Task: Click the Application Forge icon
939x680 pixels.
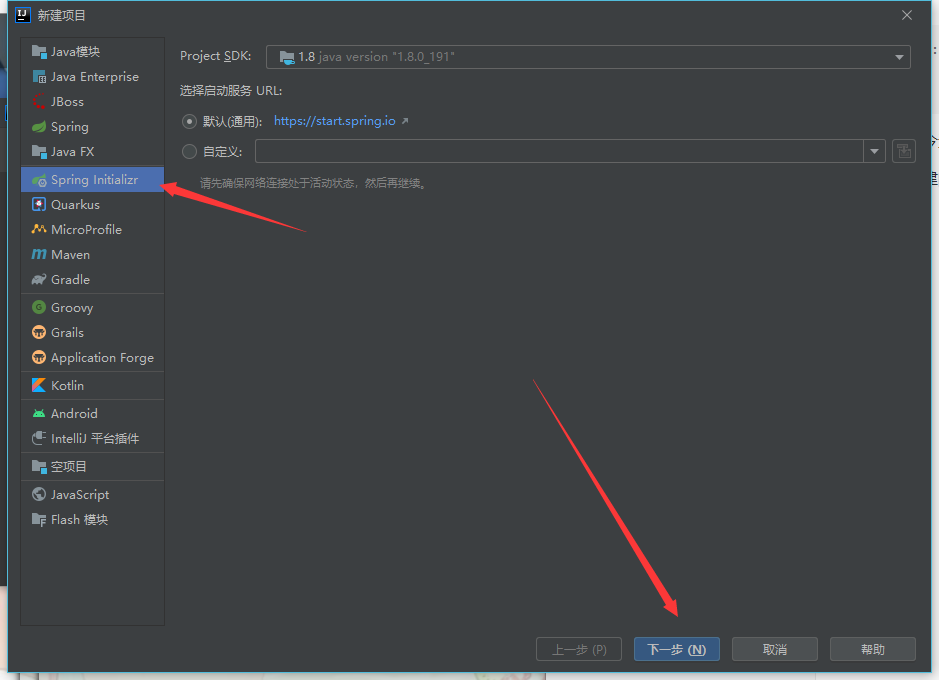Action: (39, 358)
